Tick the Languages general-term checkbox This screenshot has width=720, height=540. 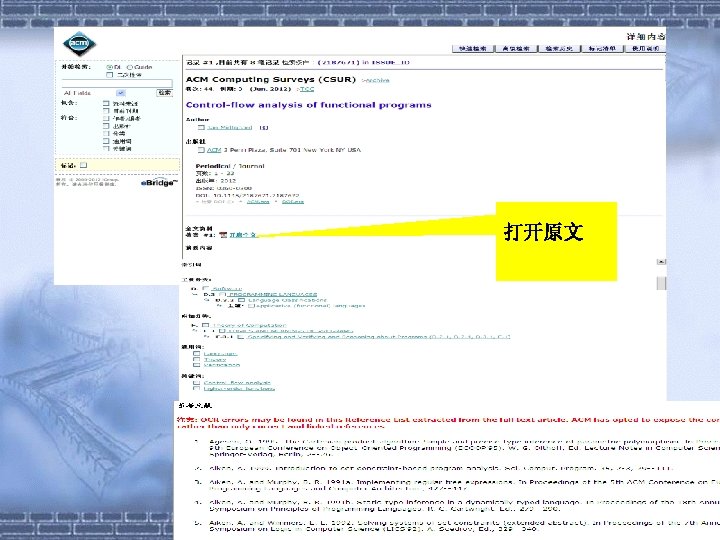coord(197,354)
